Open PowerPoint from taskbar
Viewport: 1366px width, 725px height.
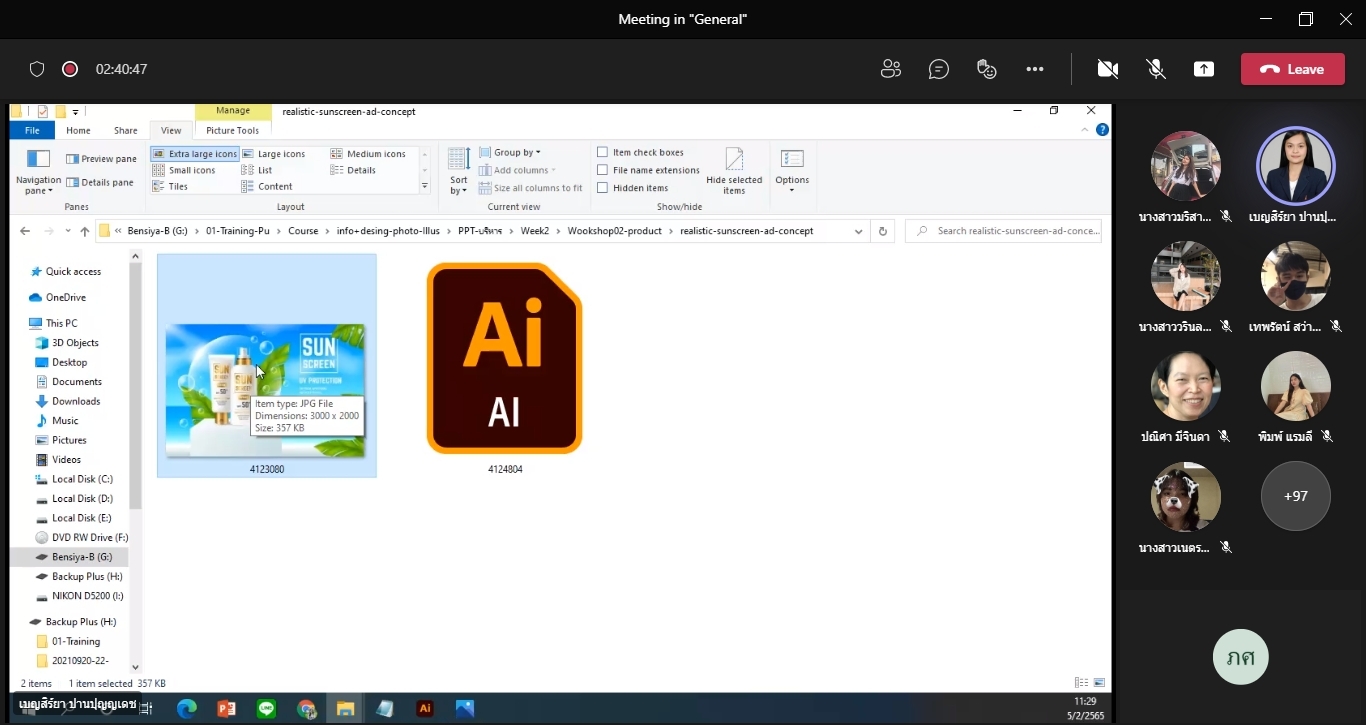tap(226, 708)
